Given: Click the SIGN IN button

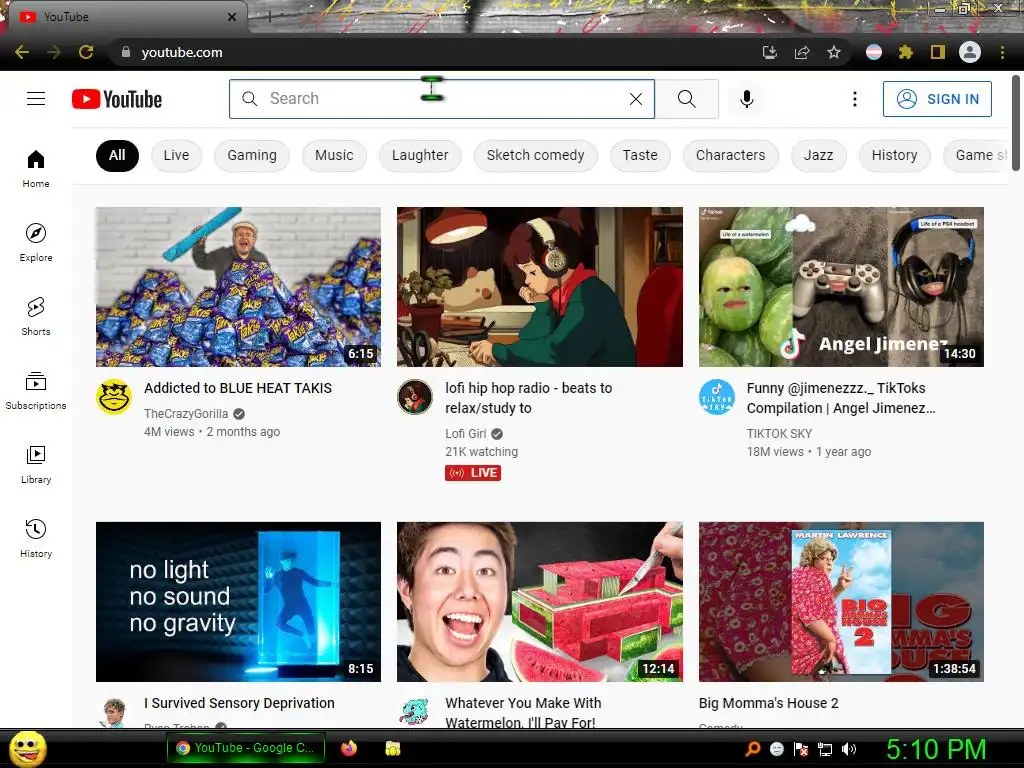Looking at the screenshot, I should pos(937,99).
